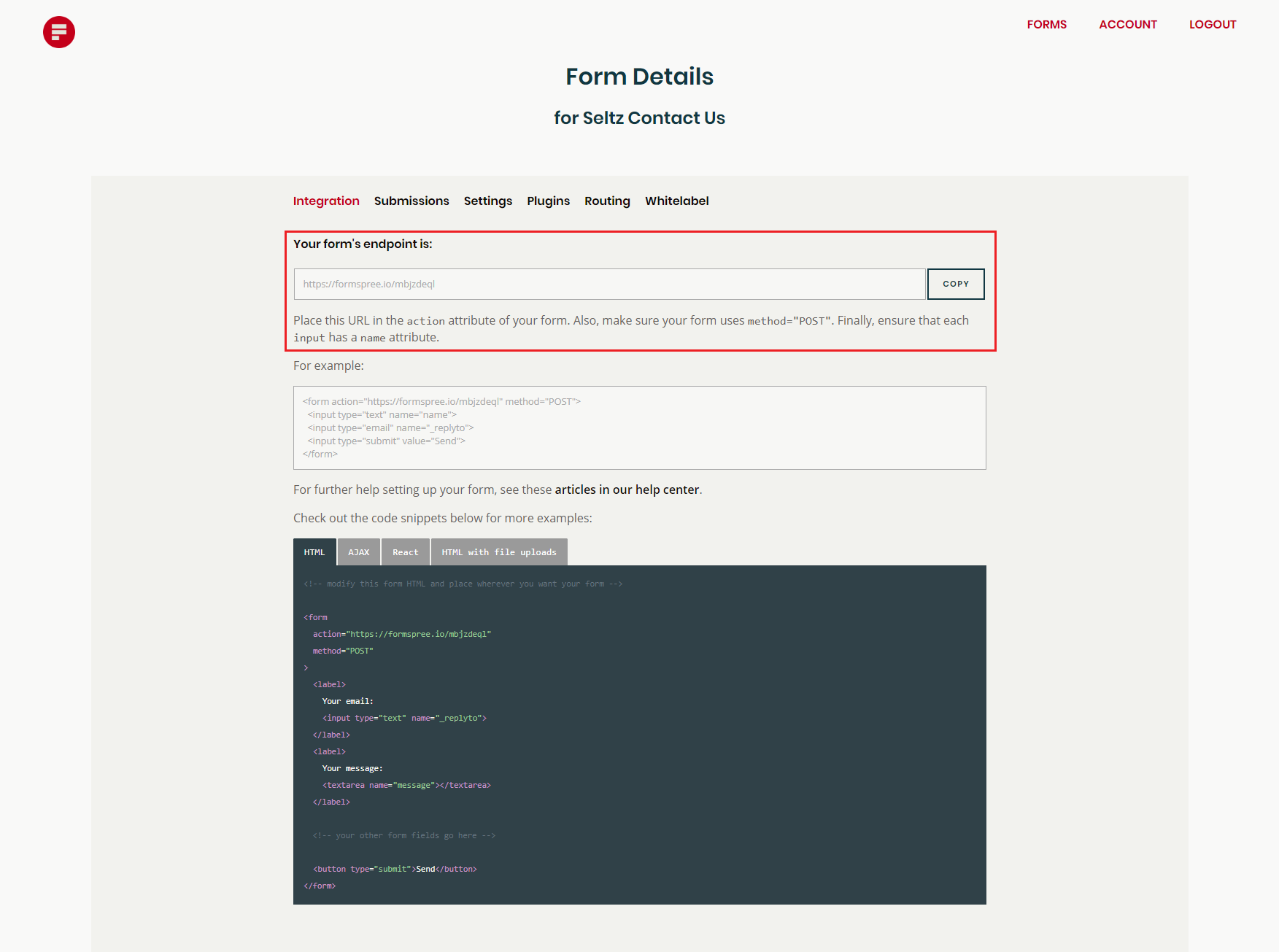Viewport: 1279px width, 952px height.
Task: Open the Plugins tab
Action: tap(548, 201)
